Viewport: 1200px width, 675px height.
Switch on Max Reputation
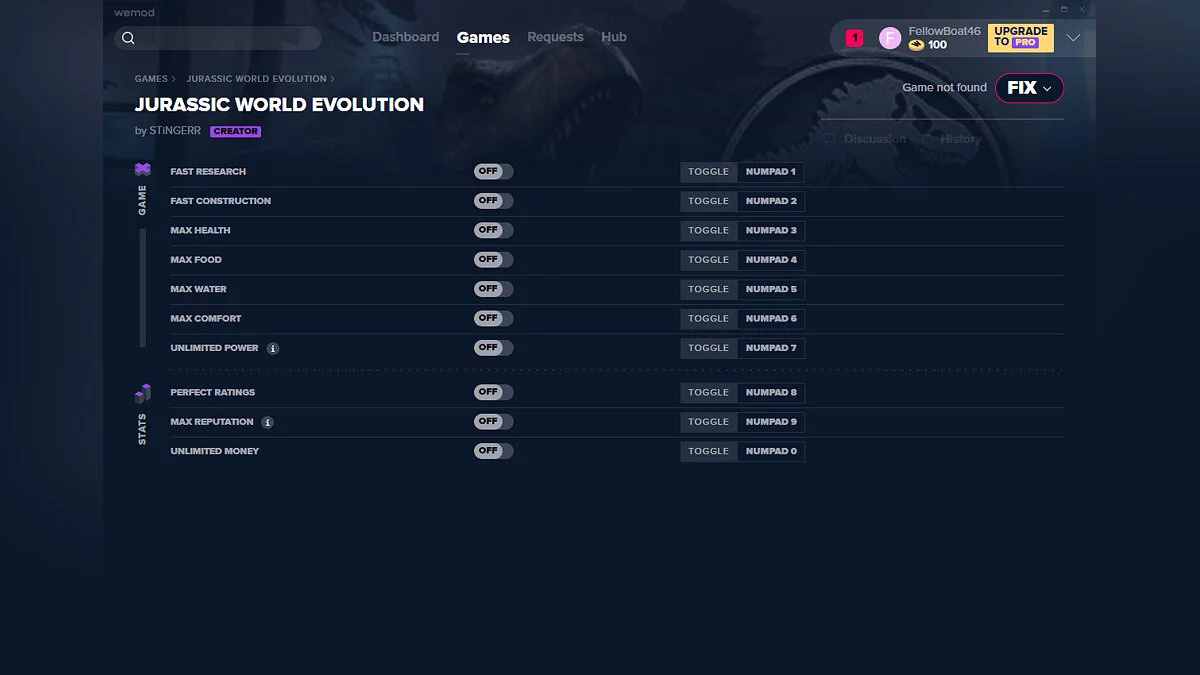[x=494, y=422]
